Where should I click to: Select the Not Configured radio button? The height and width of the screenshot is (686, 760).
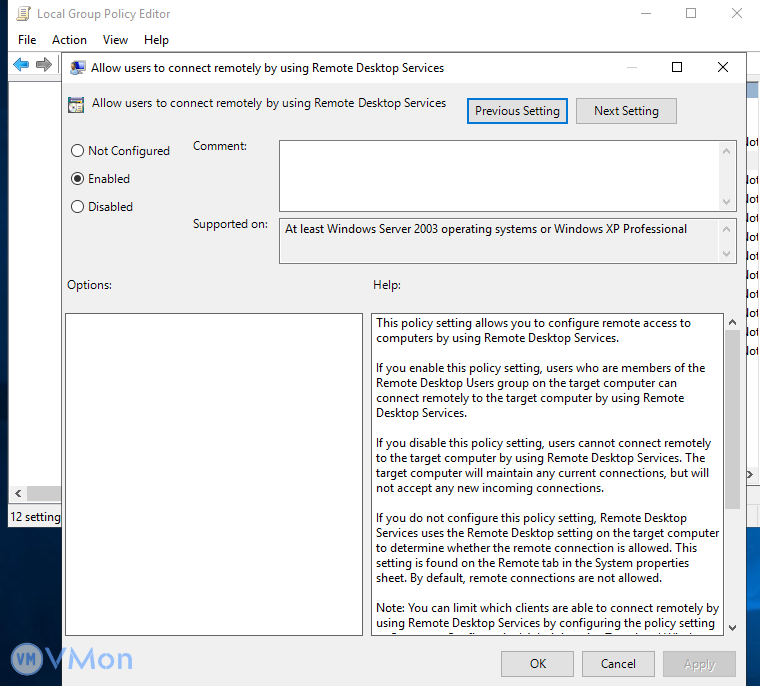point(78,151)
